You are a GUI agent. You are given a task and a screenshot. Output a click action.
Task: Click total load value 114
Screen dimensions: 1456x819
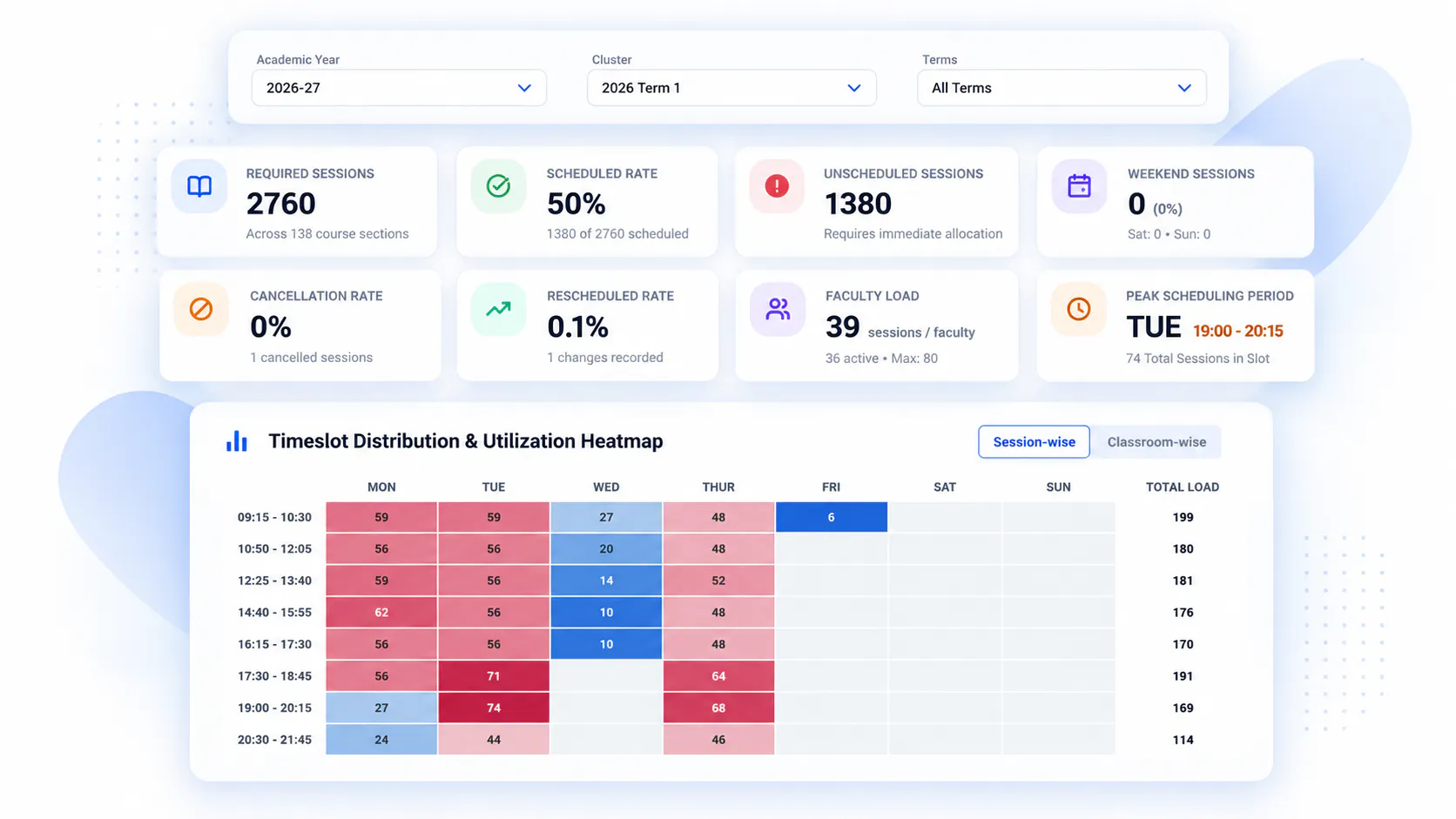point(1183,740)
